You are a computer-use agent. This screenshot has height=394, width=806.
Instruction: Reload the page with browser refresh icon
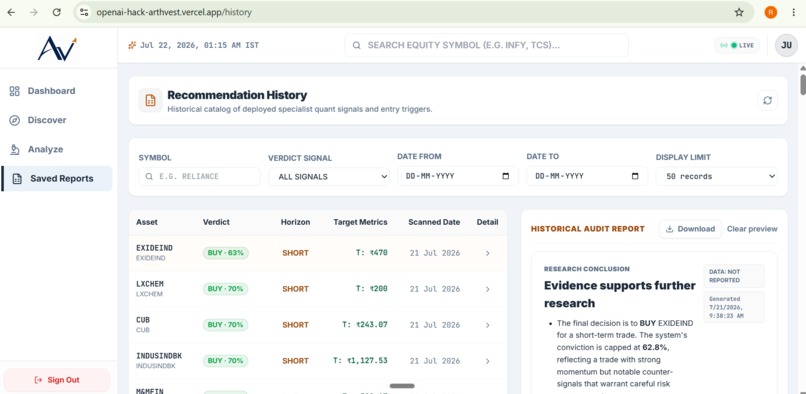point(57,12)
